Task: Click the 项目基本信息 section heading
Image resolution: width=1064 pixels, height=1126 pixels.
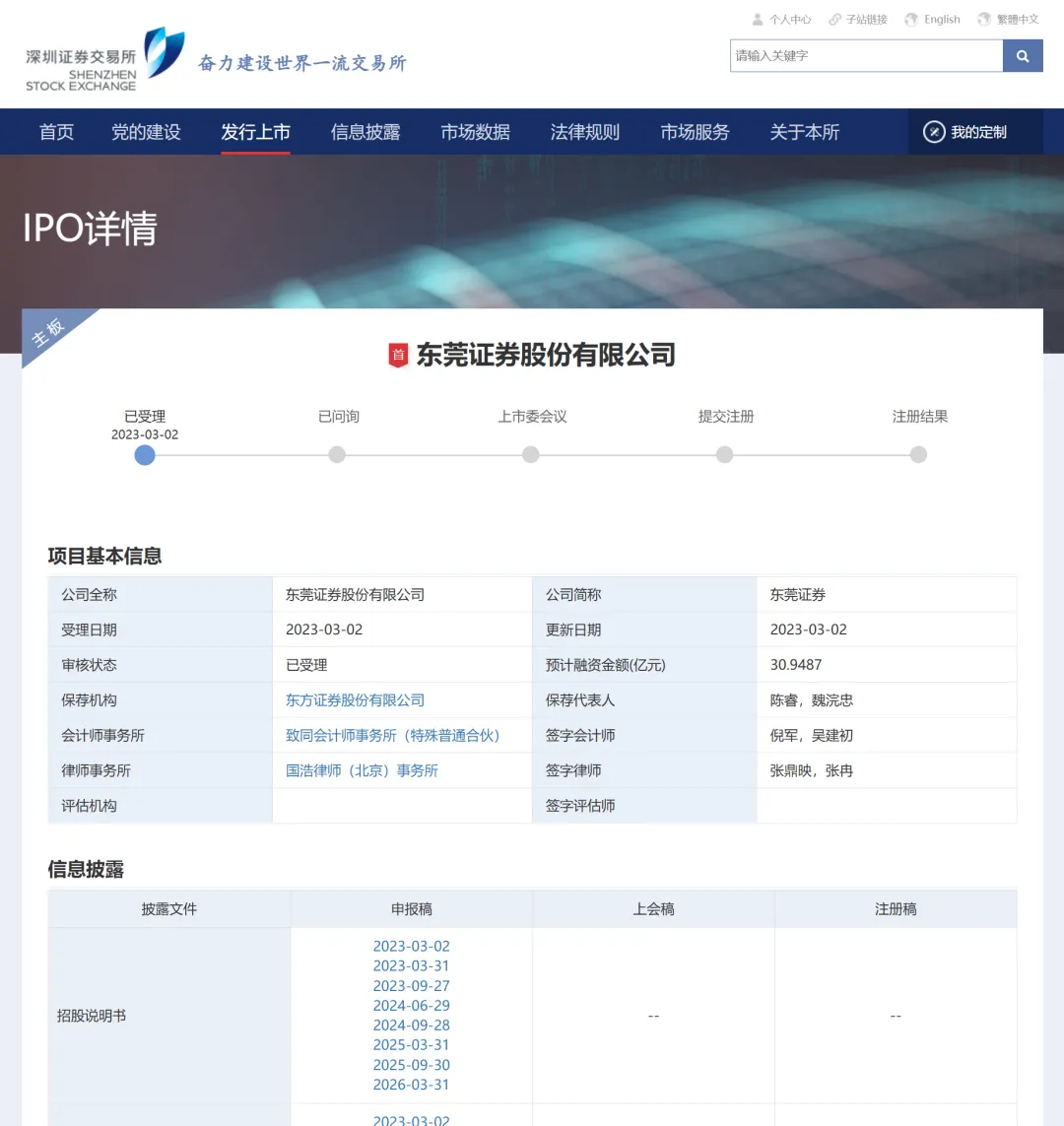Action: [104, 556]
